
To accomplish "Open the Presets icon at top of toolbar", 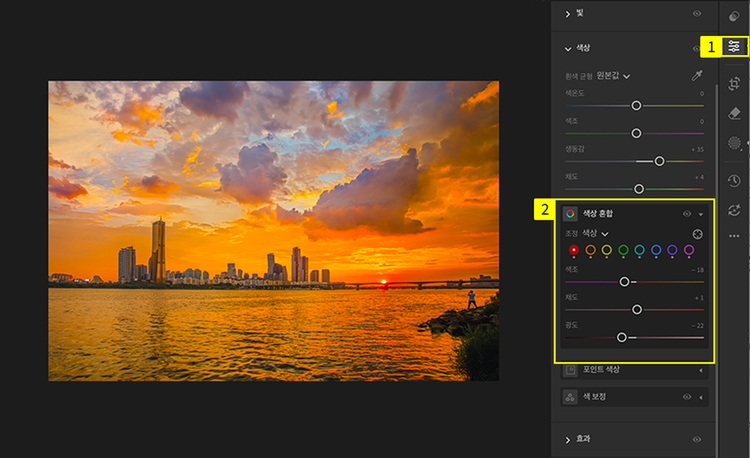I will coord(734,16).
